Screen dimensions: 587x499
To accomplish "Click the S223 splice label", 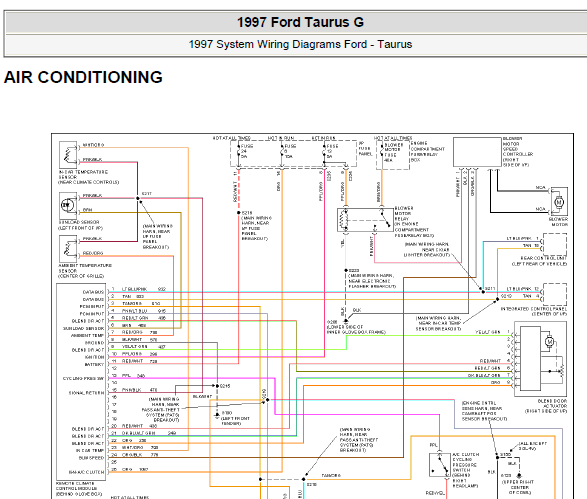I will [354, 270].
